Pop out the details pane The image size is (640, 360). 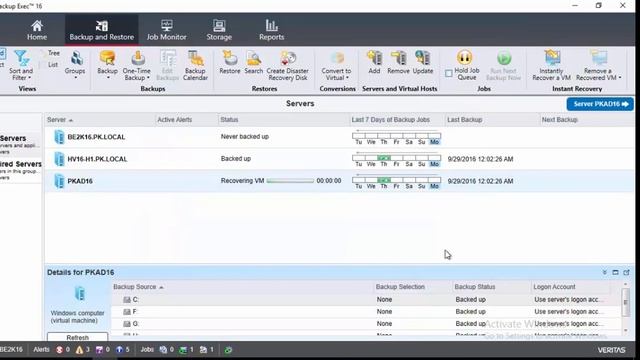626,272
